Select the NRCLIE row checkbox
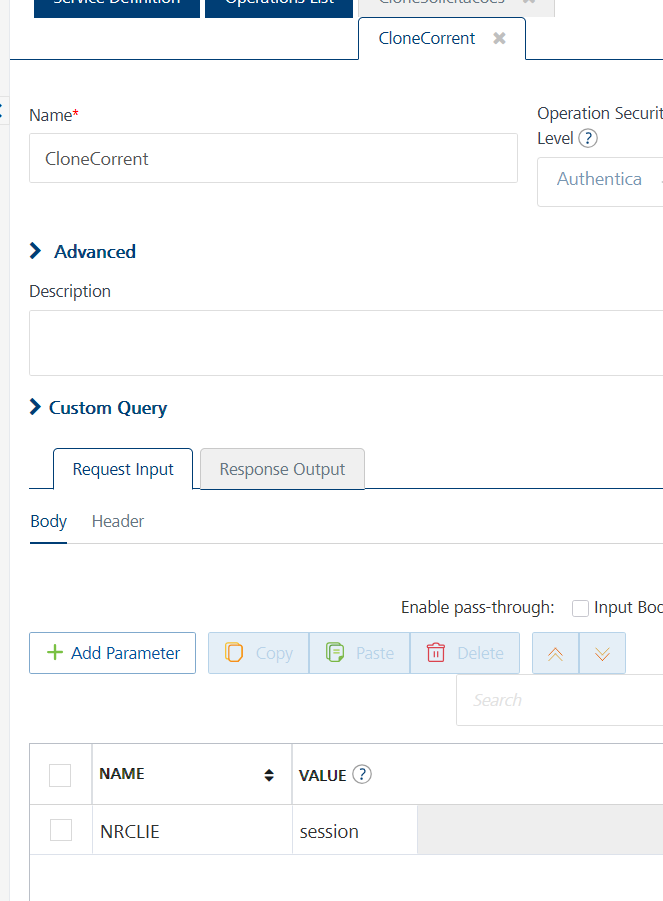 (61, 830)
